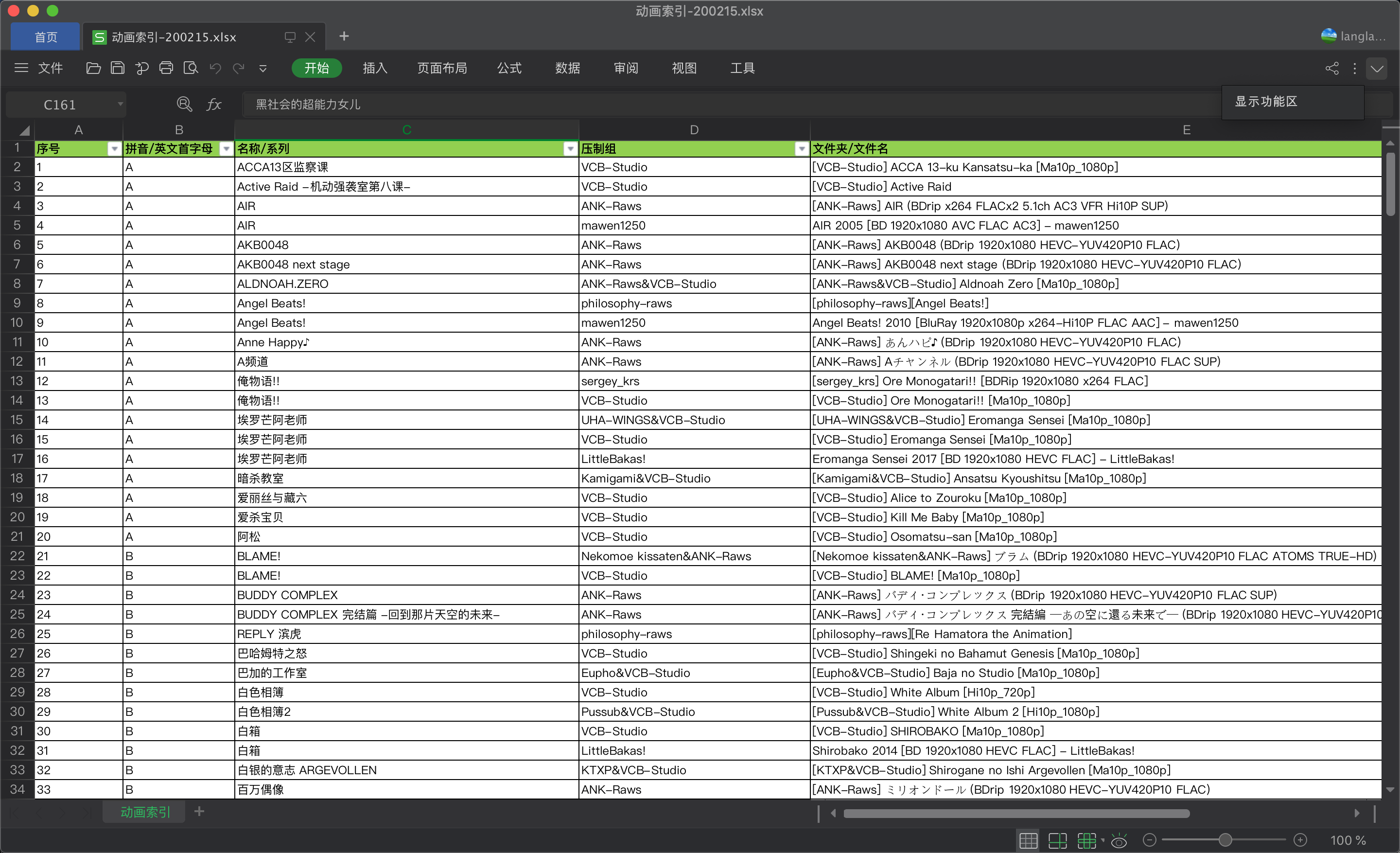Click the zoom slider handle
The image size is (1400, 853).
[x=1225, y=840]
